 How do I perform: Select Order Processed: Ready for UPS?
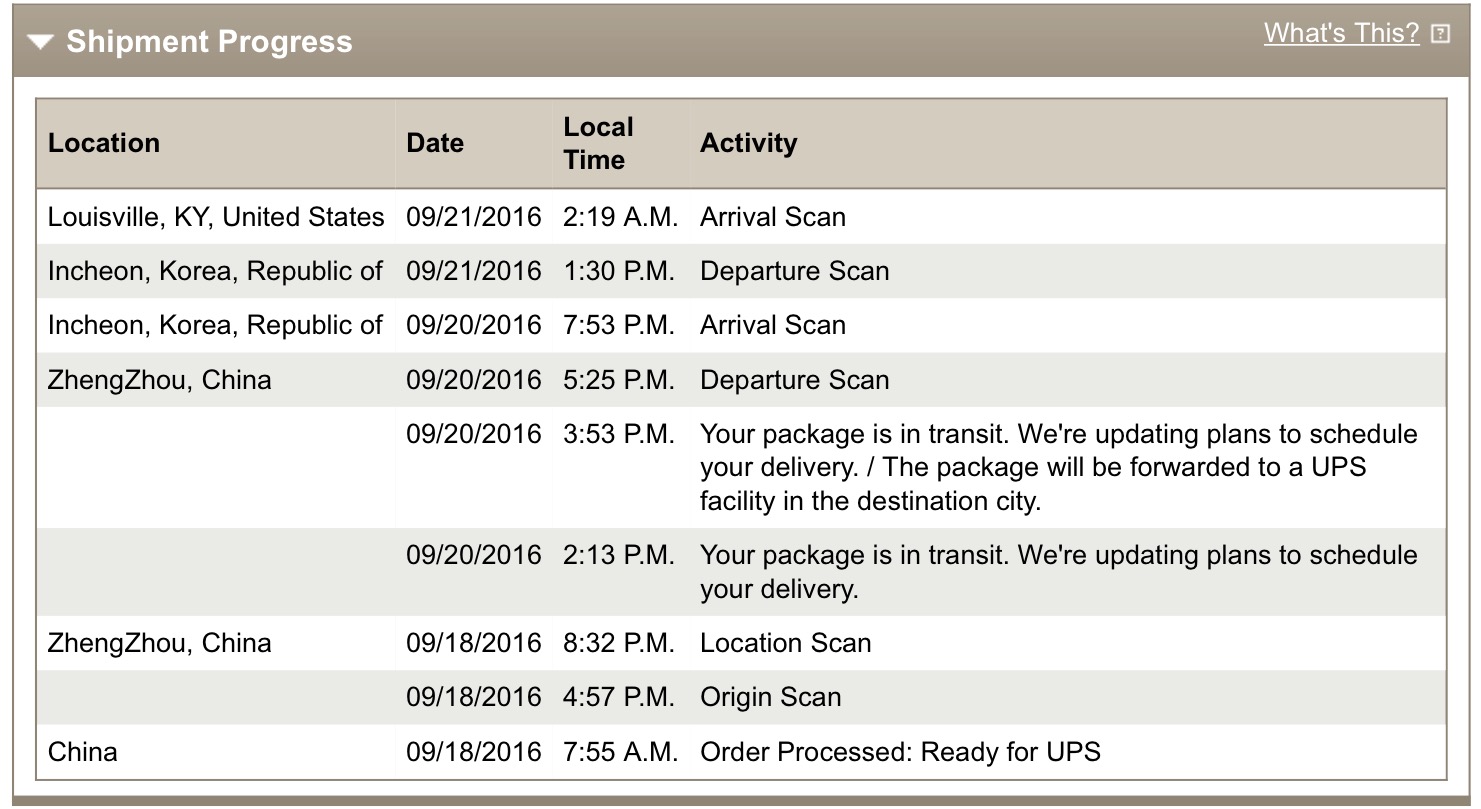[900, 751]
